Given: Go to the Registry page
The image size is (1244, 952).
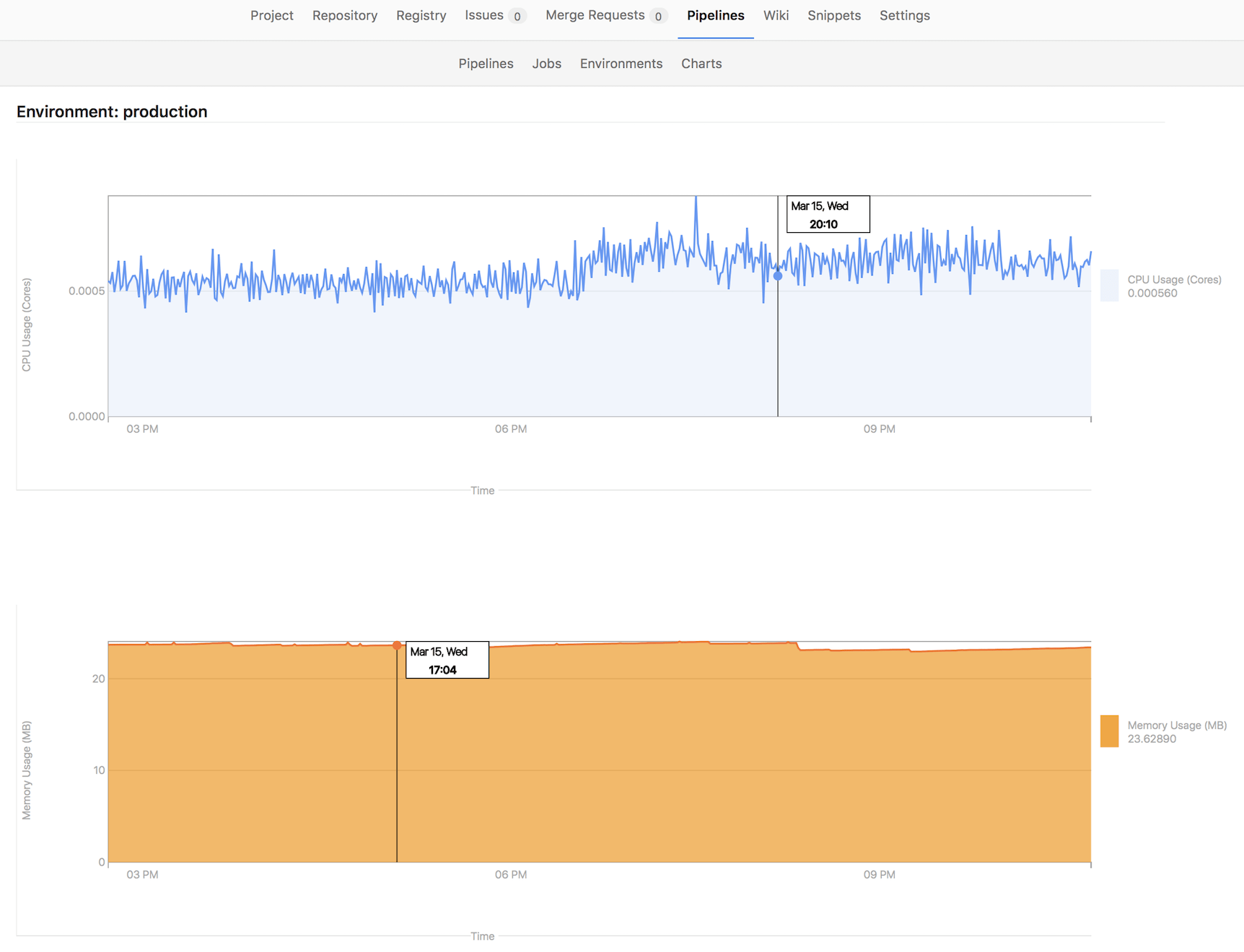Looking at the screenshot, I should pos(421,15).
